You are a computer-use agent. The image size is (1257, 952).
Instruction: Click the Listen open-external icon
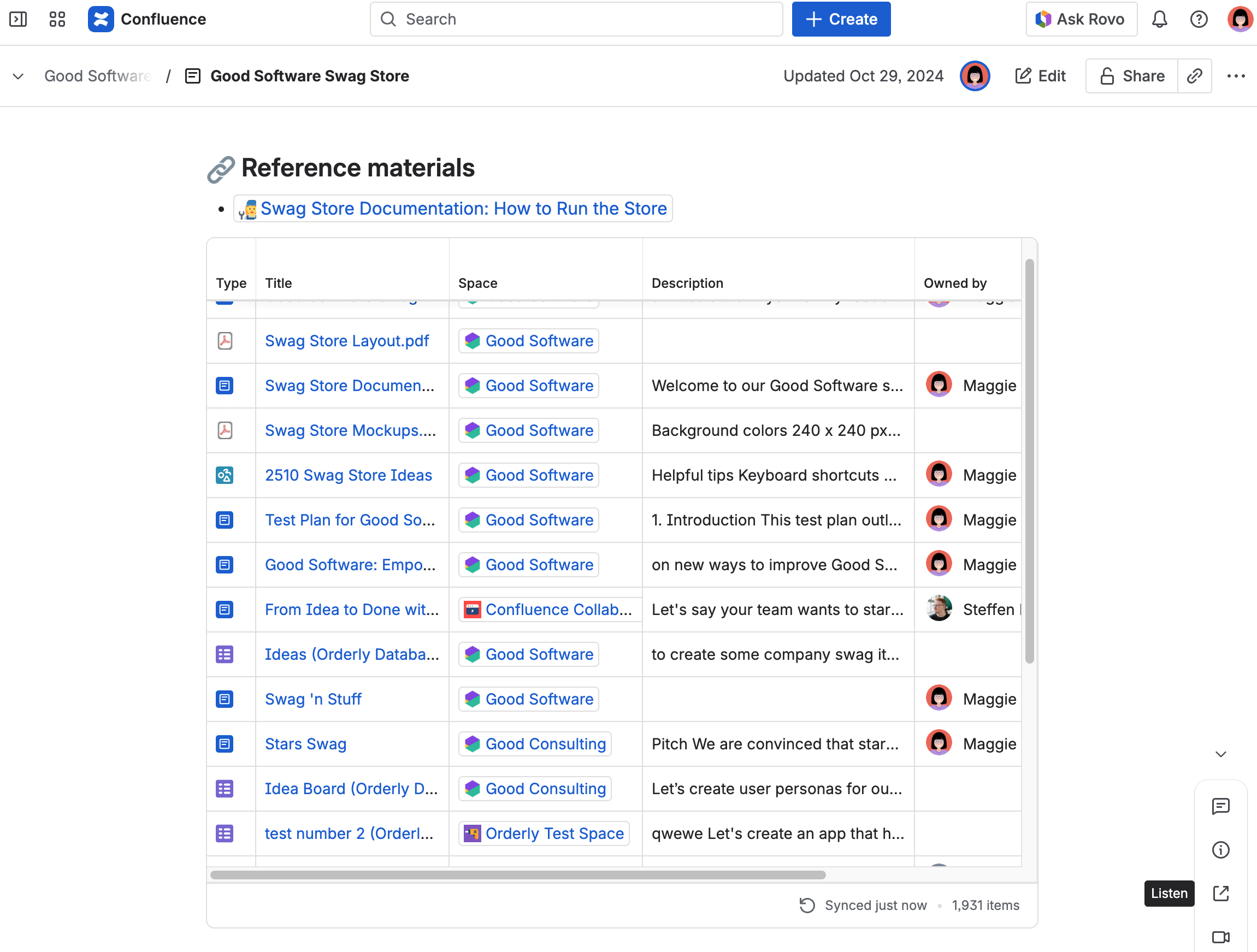(1220, 893)
